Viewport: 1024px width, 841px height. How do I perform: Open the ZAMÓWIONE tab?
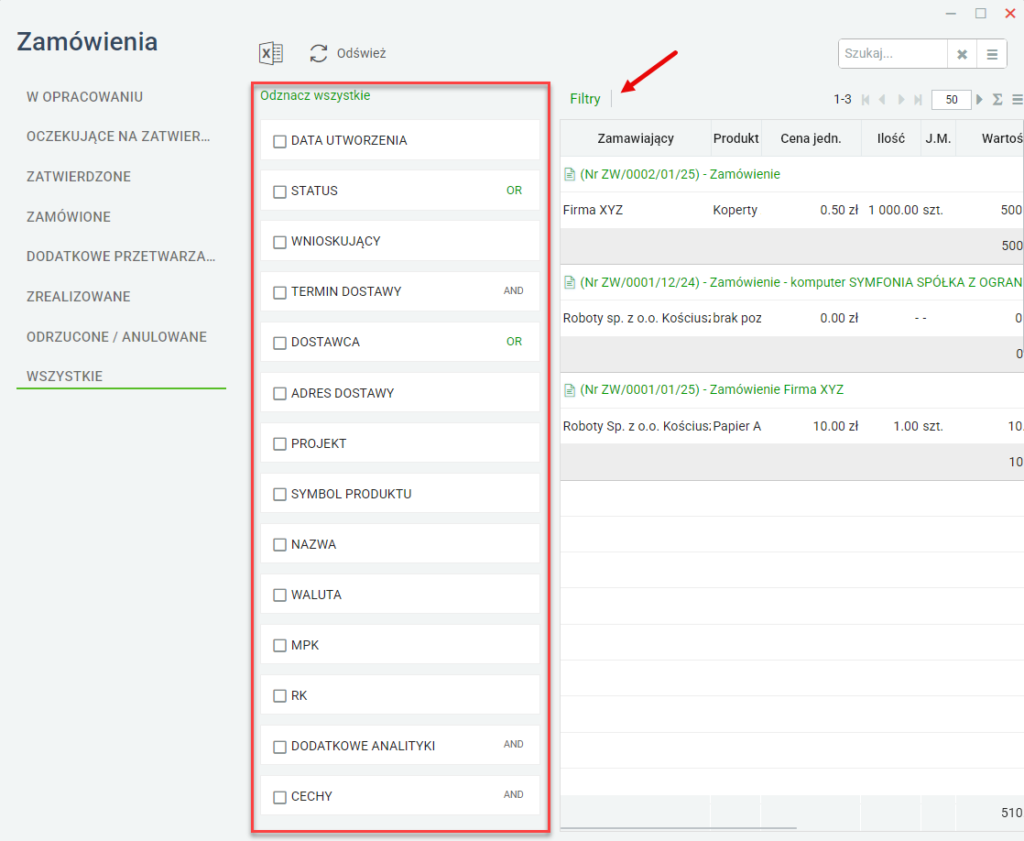coord(69,217)
